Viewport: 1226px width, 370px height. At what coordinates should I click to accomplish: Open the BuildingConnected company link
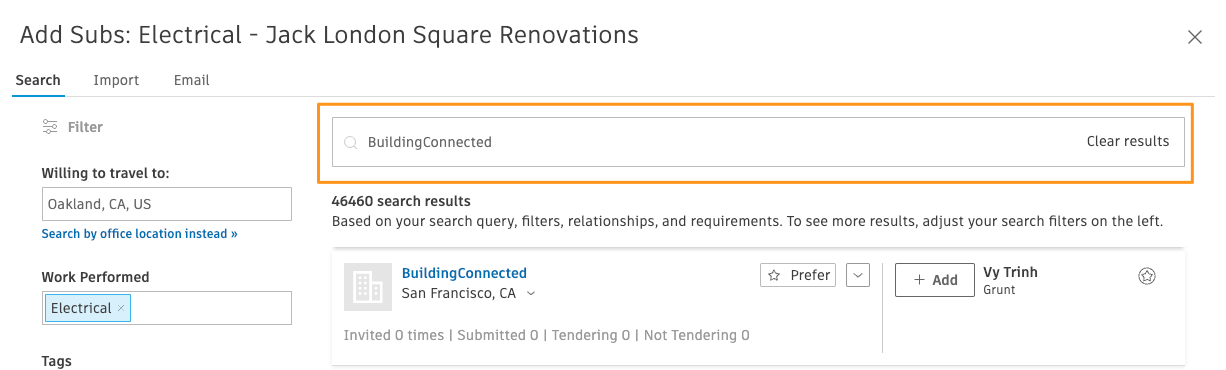(x=464, y=273)
